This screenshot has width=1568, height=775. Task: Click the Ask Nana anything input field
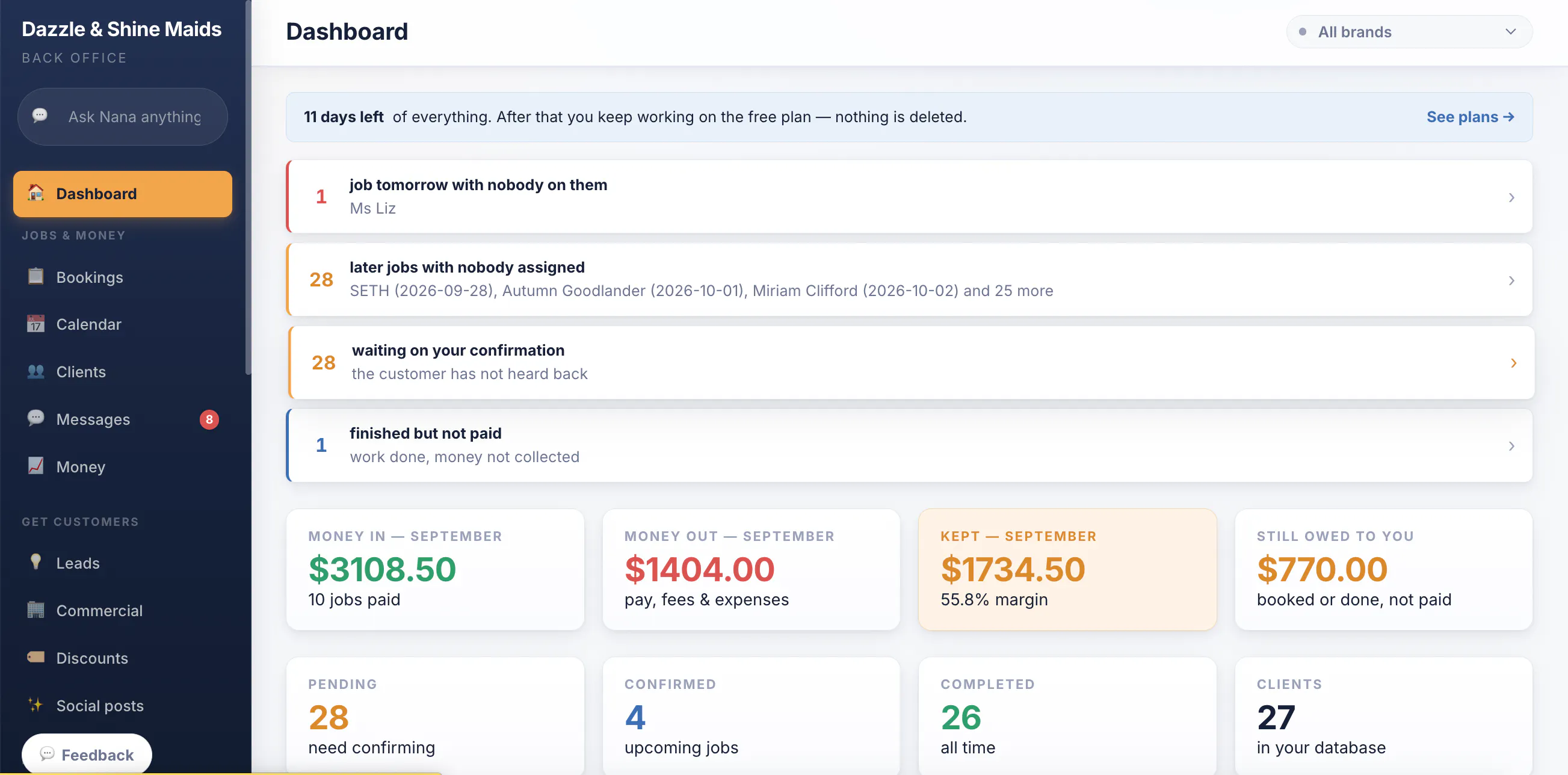122,116
